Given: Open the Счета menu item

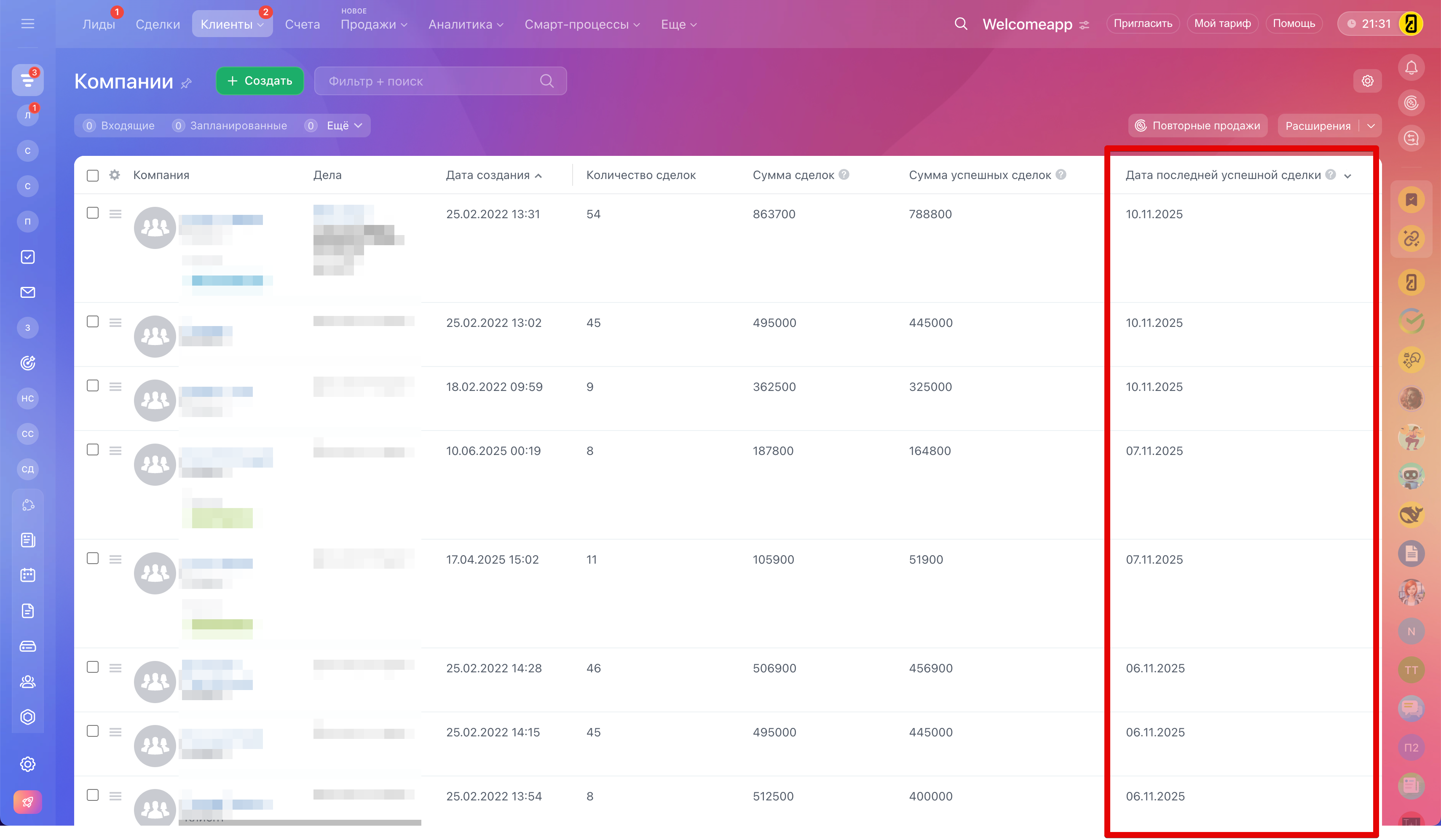Looking at the screenshot, I should coord(302,24).
